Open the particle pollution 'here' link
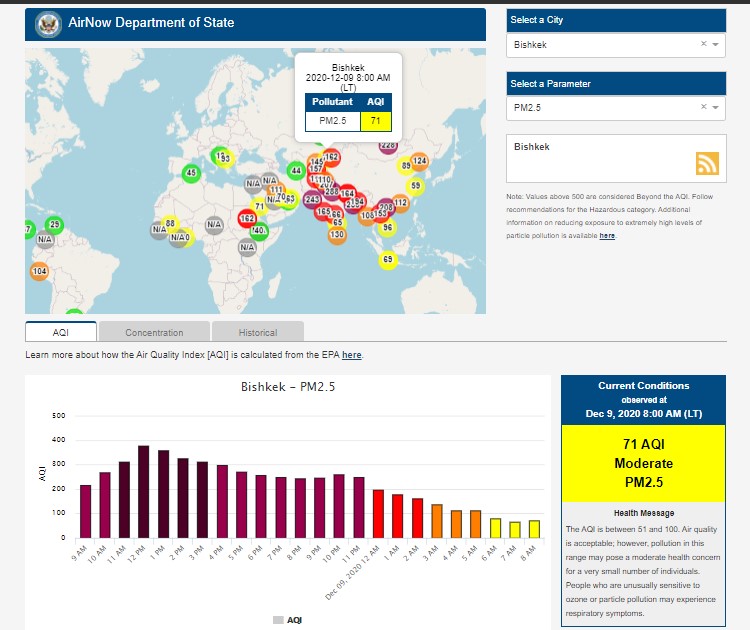 (607, 236)
